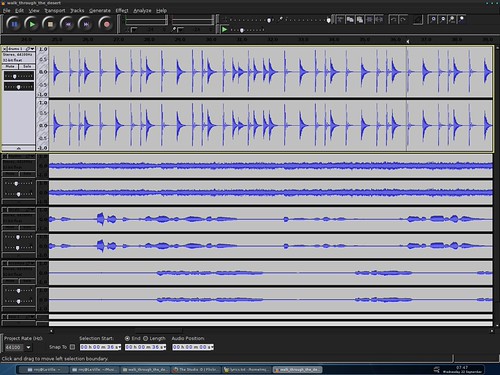Skip to end with the fast-forward button
Screen dimensions: 500x375
(x=86, y=24)
